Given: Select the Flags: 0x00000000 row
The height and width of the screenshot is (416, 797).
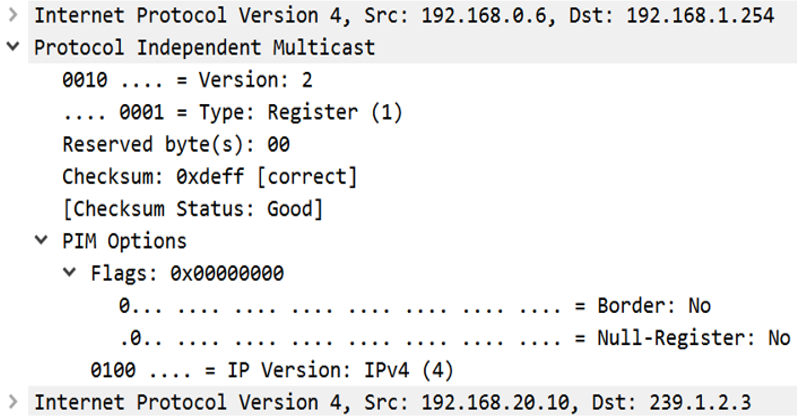Looking at the screenshot, I should click(x=186, y=273).
